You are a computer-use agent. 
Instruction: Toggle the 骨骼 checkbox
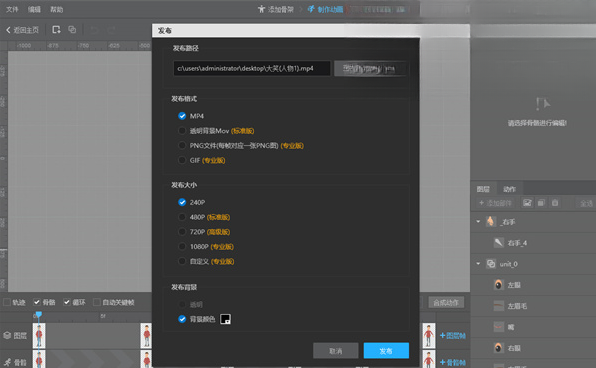pos(36,302)
